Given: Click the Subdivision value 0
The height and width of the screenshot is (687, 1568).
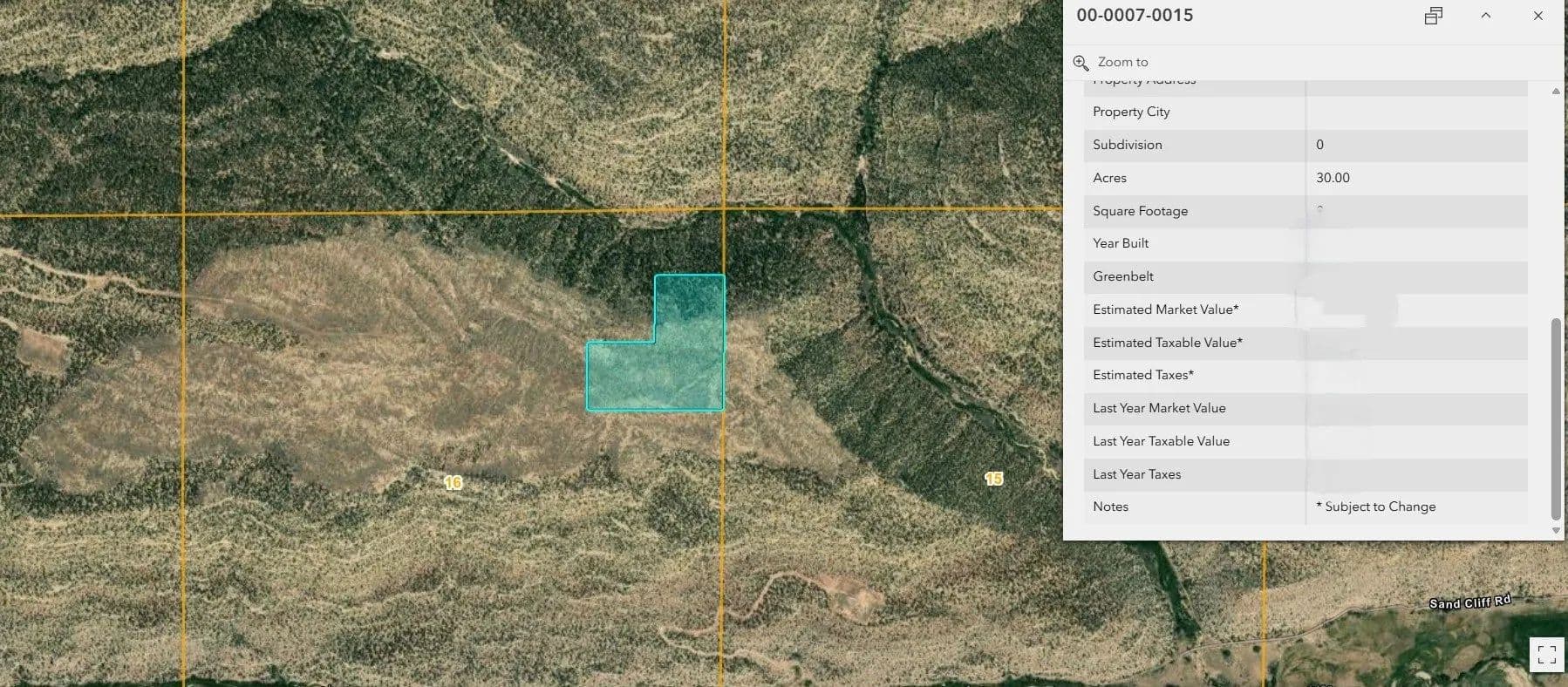Looking at the screenshot, I should coord(1319,145).
